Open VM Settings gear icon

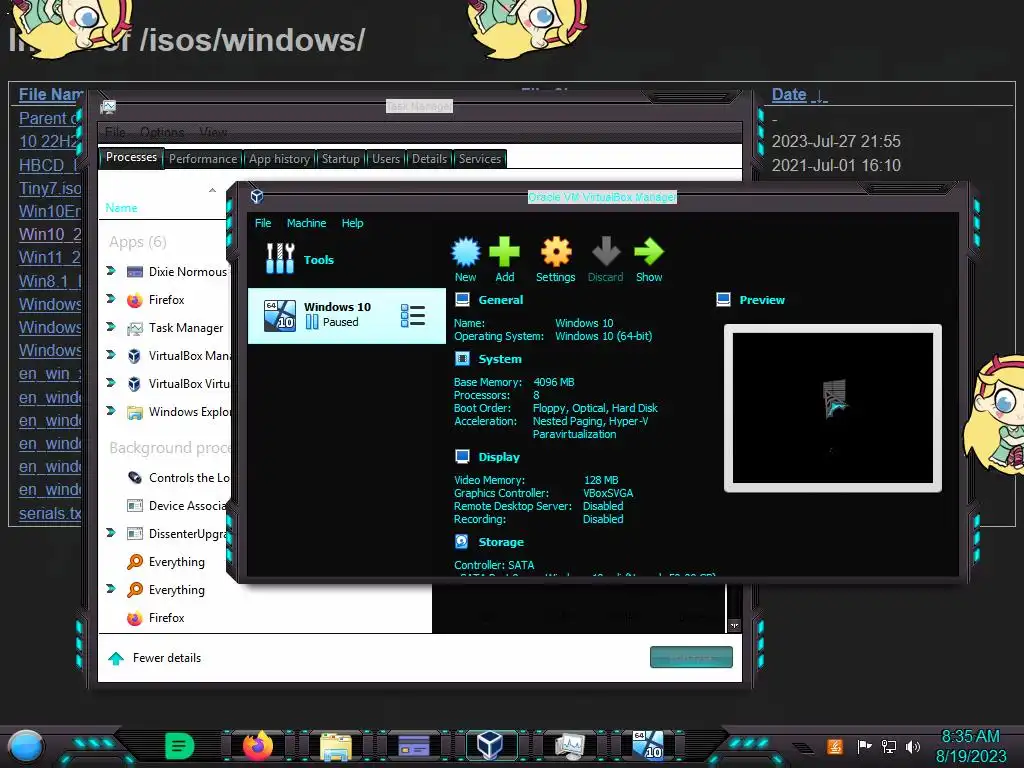click(556, 259)
